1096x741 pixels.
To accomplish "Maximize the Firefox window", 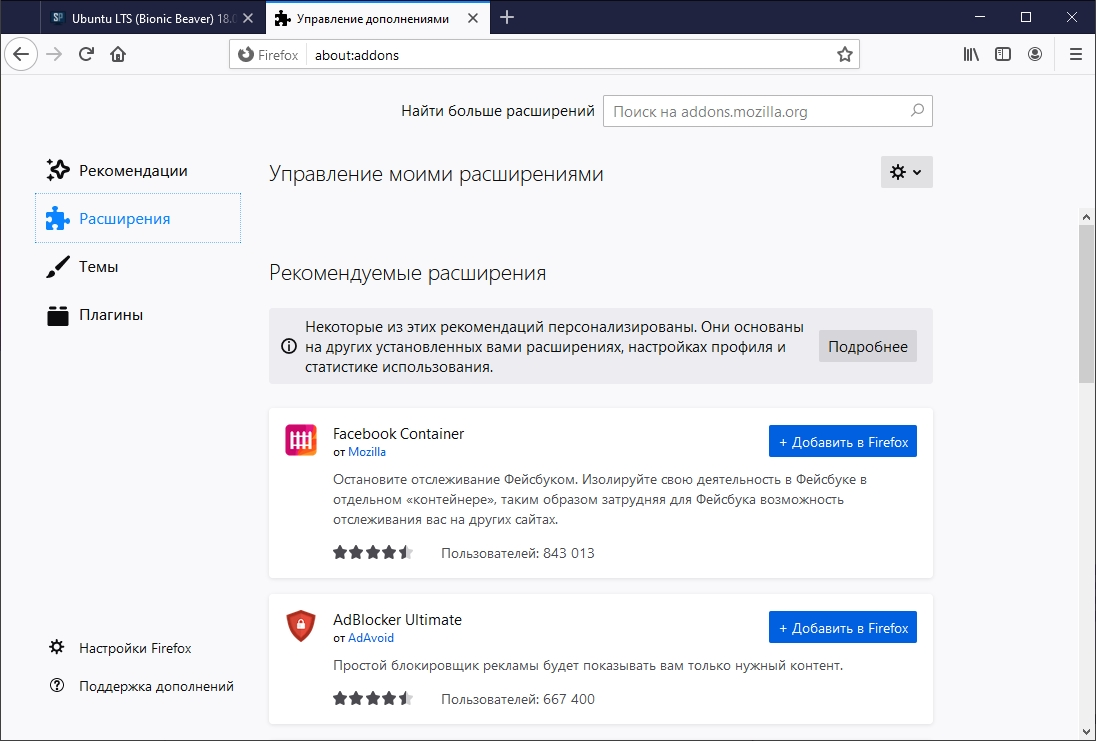I will point(1026,17).
